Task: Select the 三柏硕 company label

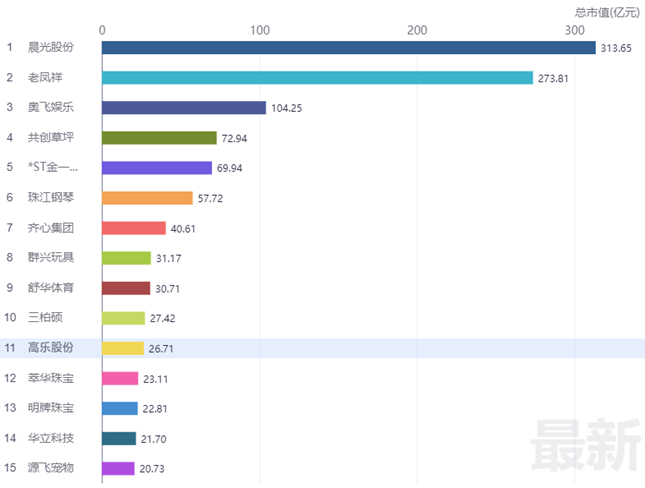Action: click(45, 317)
